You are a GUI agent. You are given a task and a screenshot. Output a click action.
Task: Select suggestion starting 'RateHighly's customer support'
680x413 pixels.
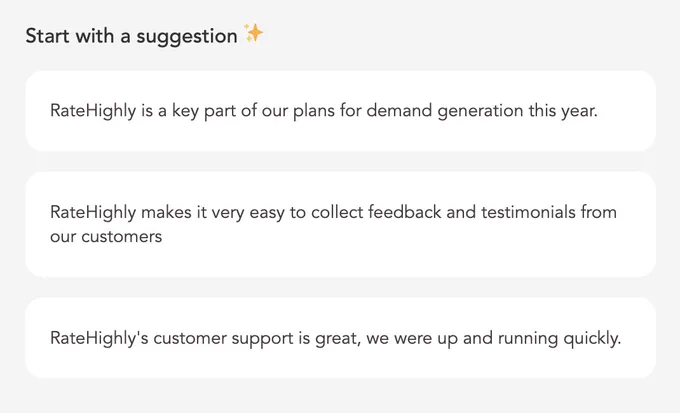[340, 338]
